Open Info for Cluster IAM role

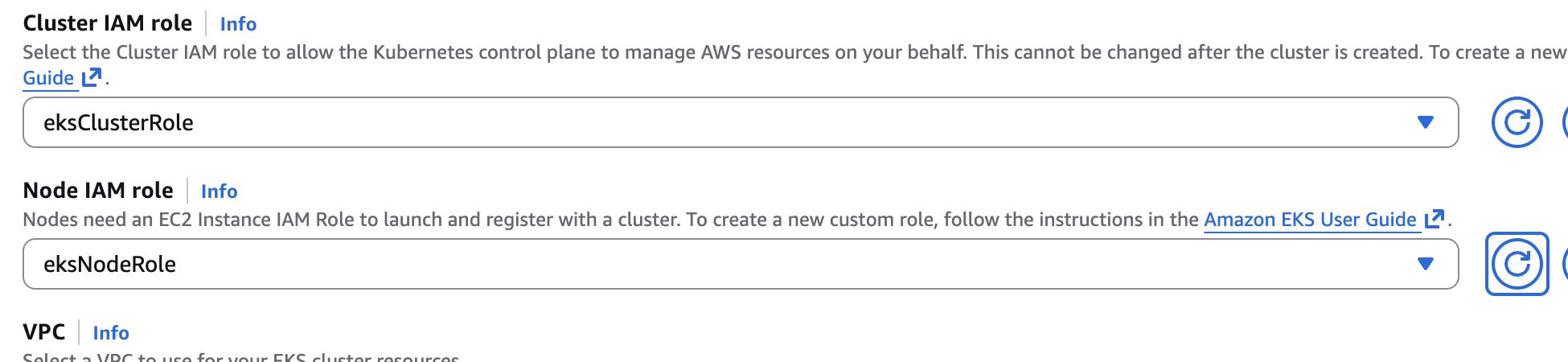[238, 24]
